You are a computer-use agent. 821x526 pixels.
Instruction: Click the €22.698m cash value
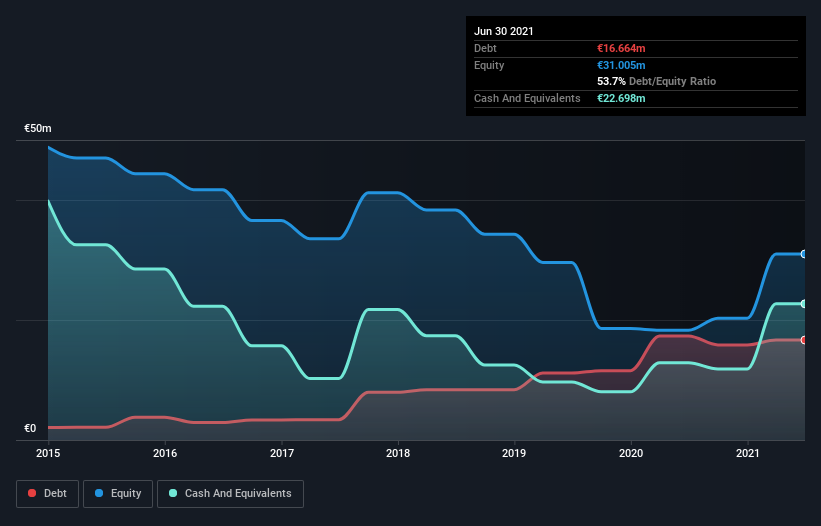[x=621, y=98]
